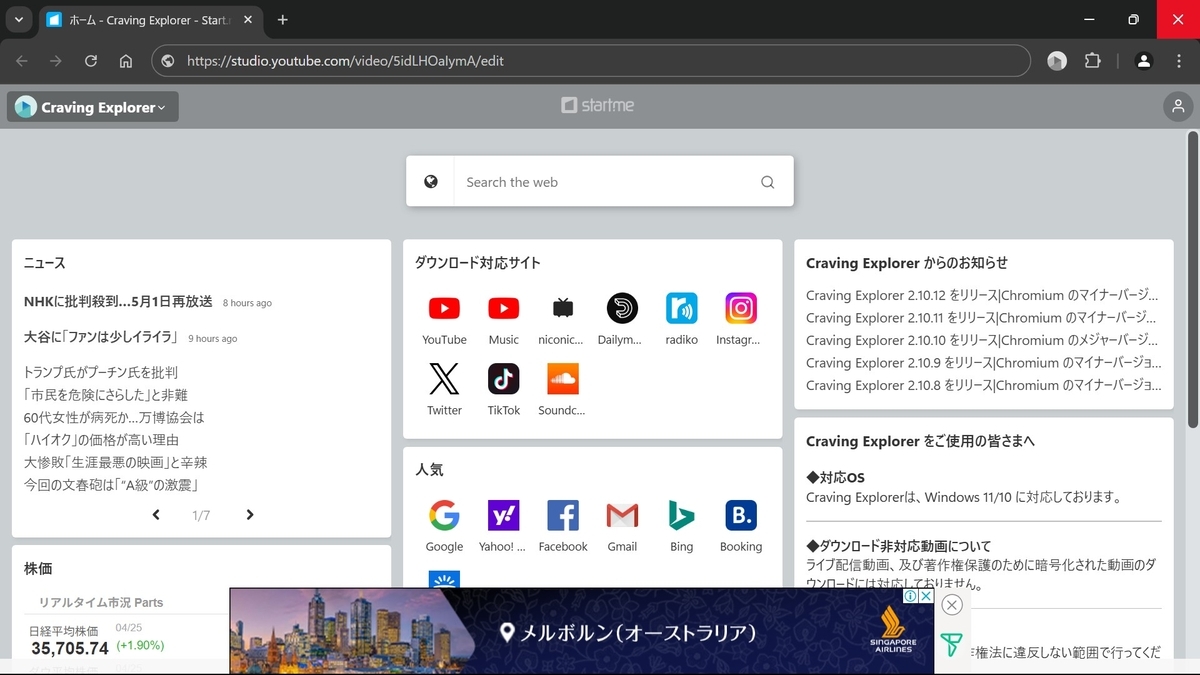Viewport: 1200px width, 675px height.
Task: Open the Yahoo! shortcut icon
Action: point(504,515)
